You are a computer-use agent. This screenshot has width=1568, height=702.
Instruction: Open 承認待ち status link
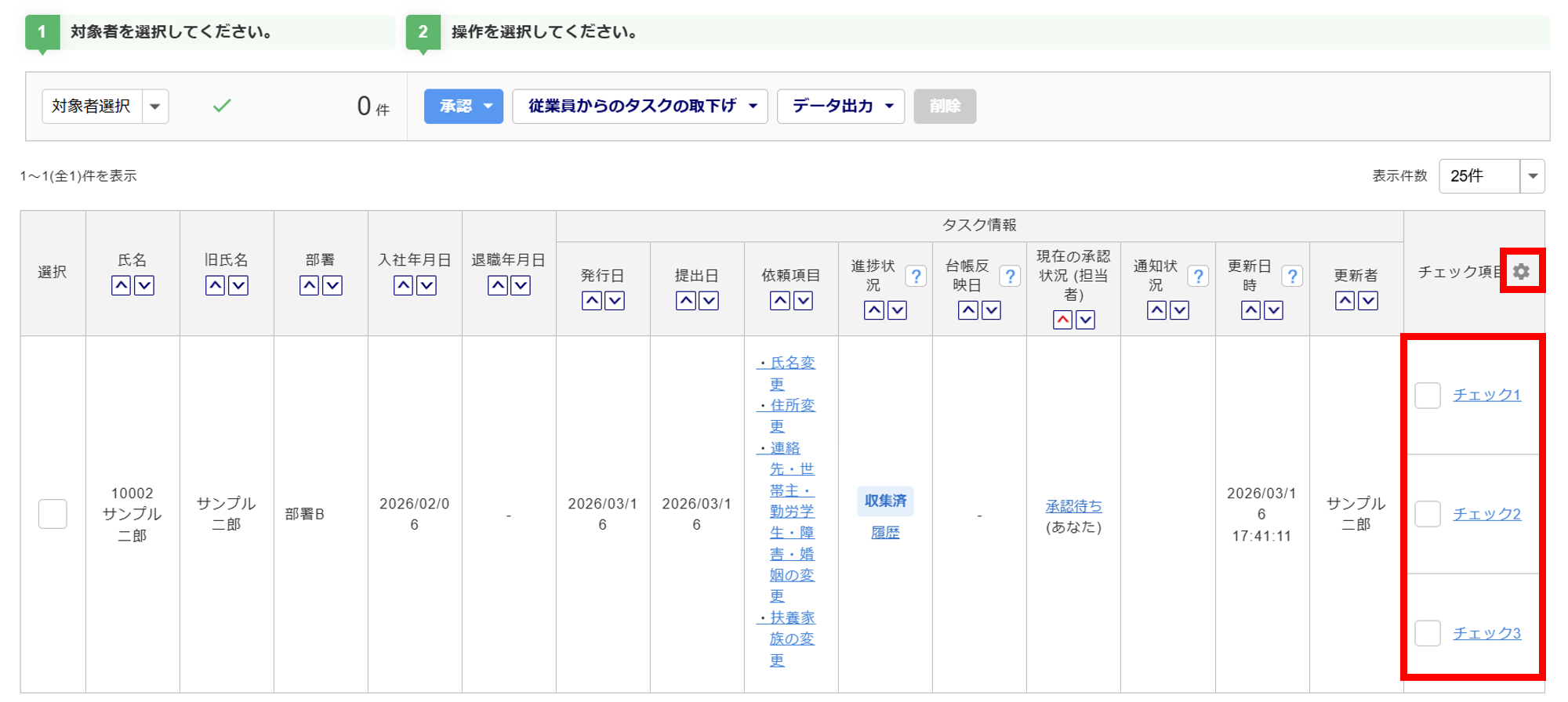[1073, 506]
